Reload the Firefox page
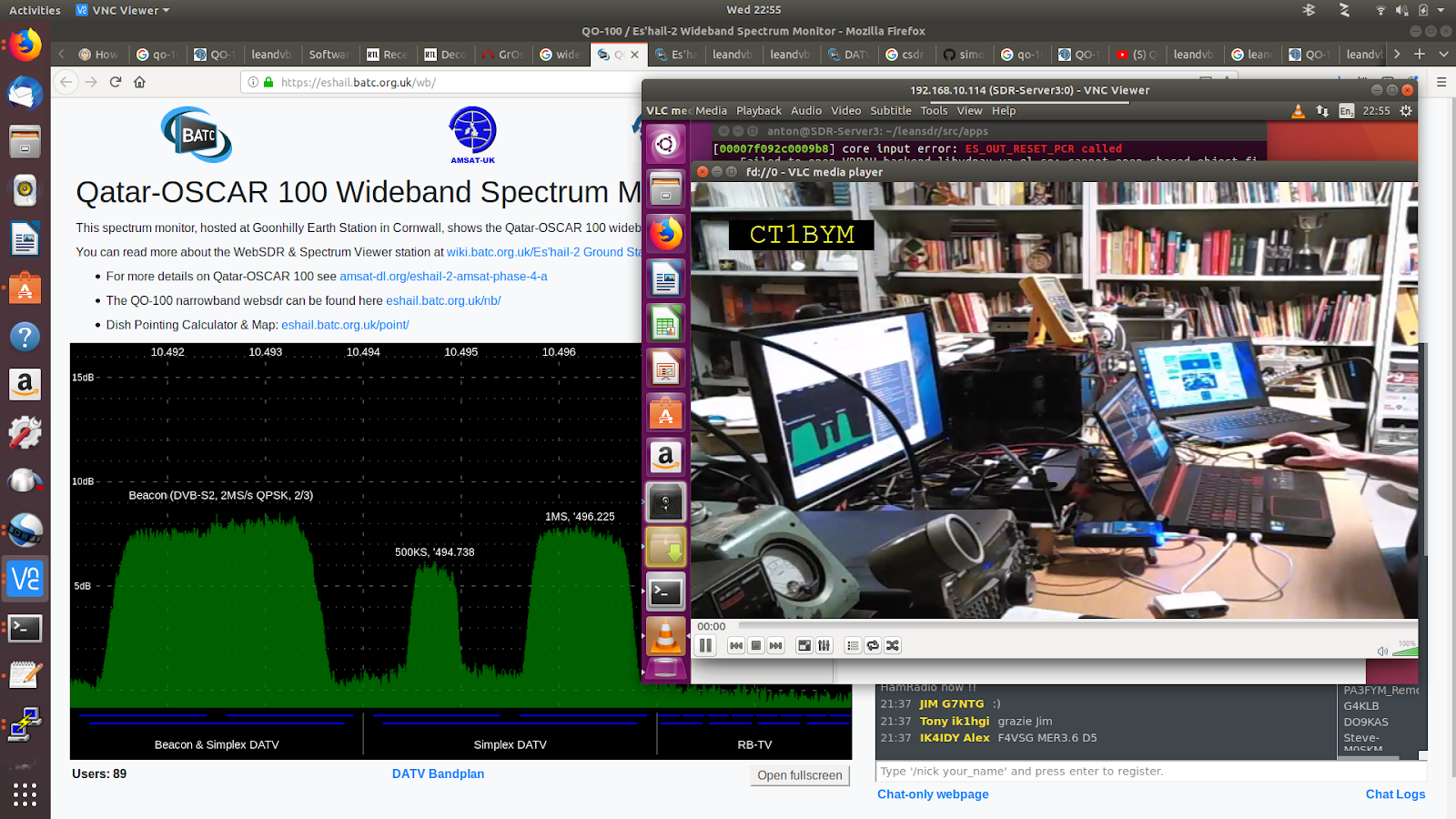The image size is (1456, 819). [116, 82]
